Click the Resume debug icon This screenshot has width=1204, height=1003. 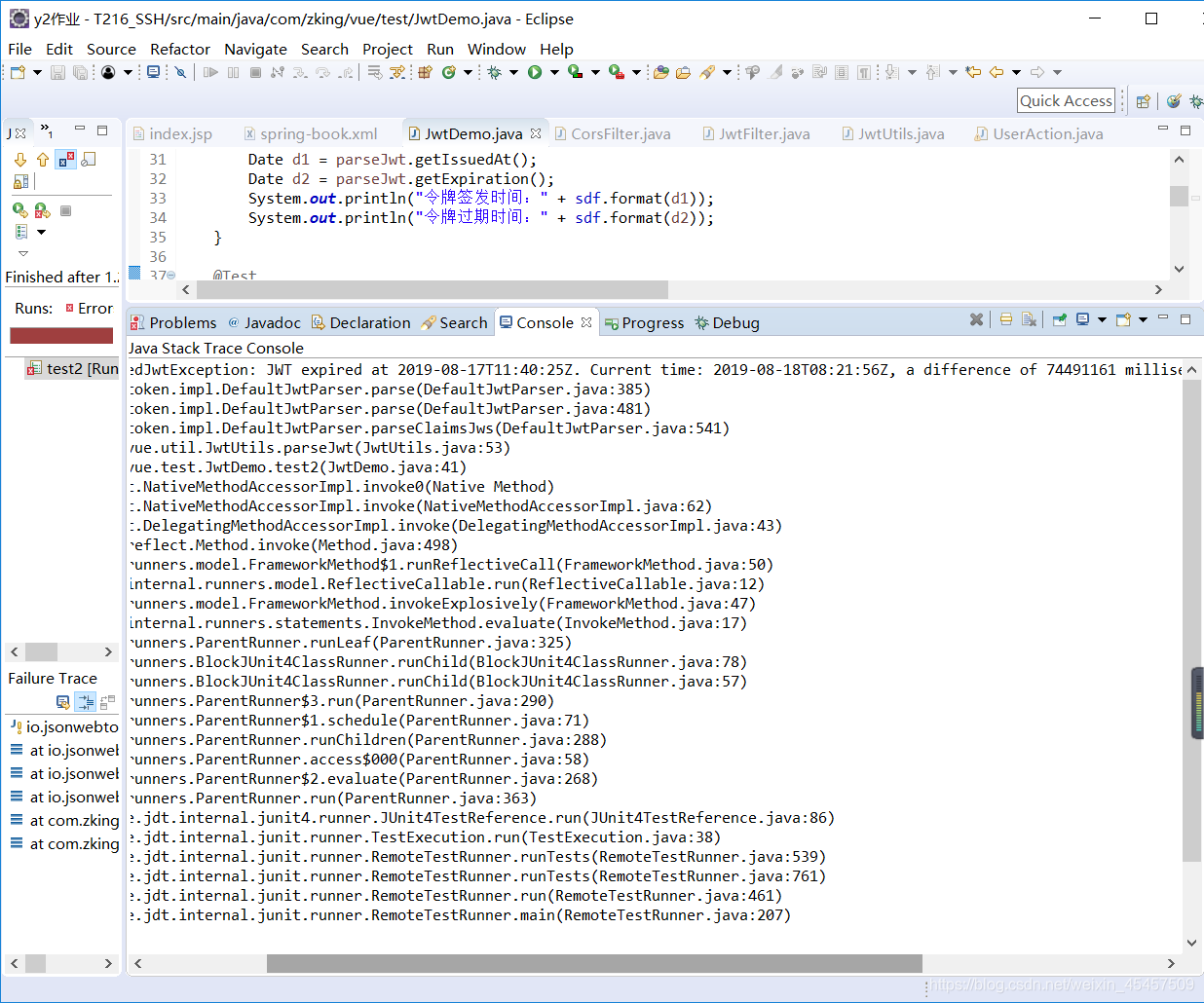210,72
